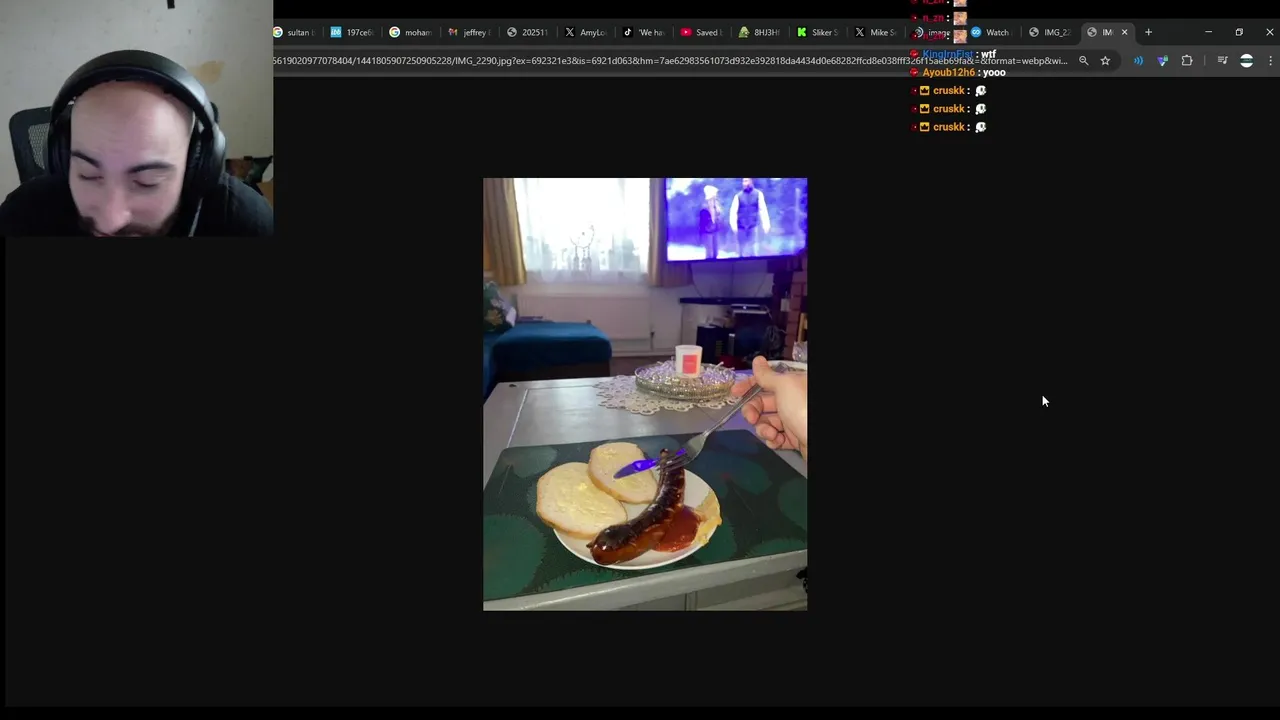Open a new browser tab
Image resolution: width=1280 pixels, height=720 pixels.
(1148, 32)
